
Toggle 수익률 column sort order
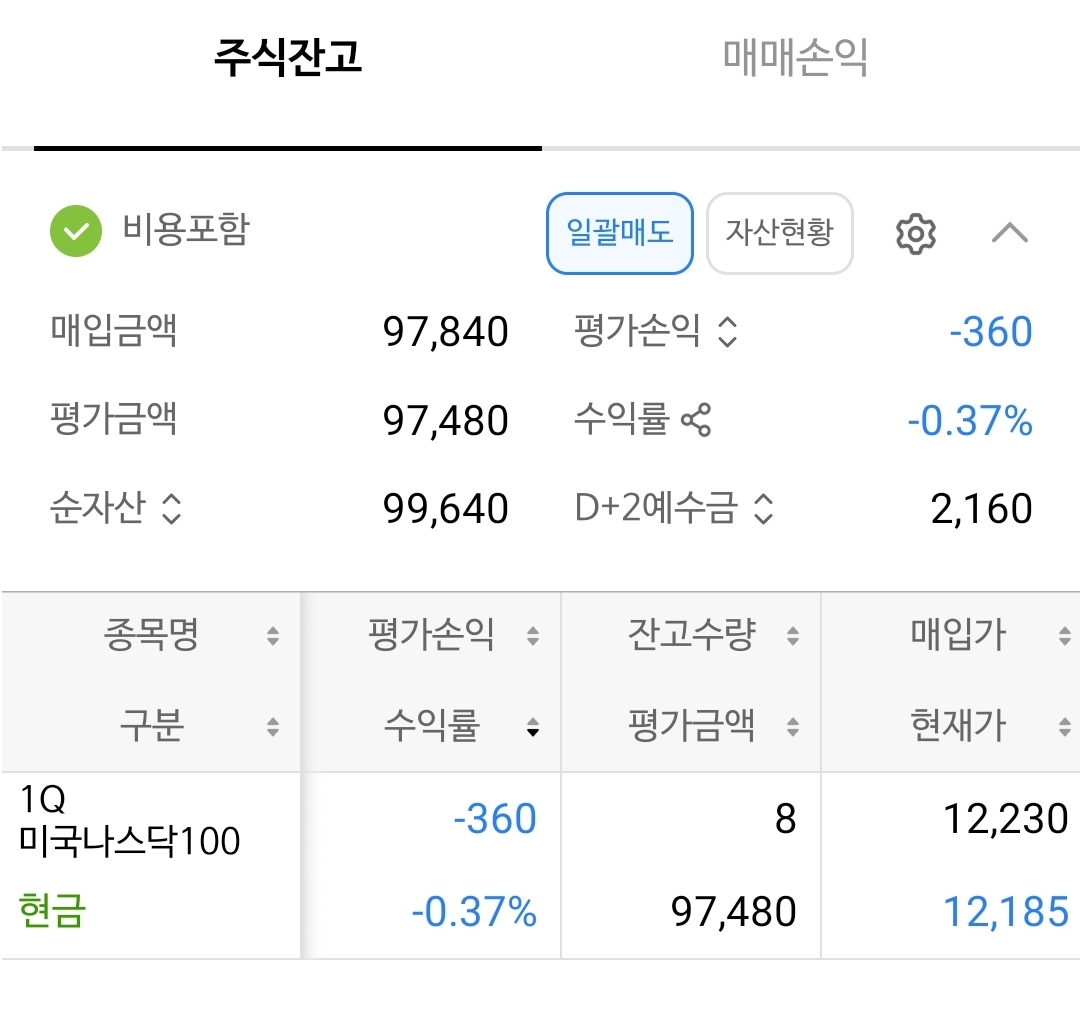534,728
